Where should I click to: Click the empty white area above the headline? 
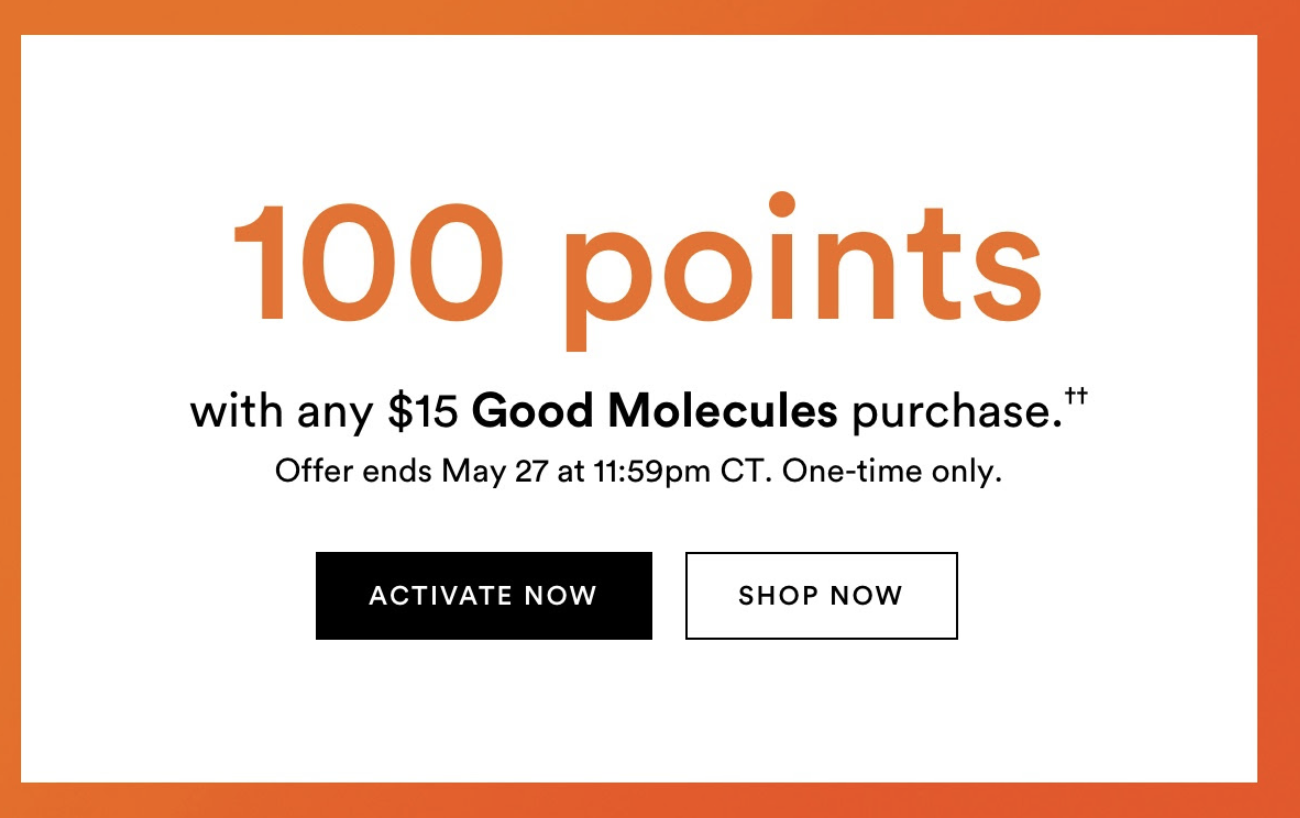click(639, 110)
